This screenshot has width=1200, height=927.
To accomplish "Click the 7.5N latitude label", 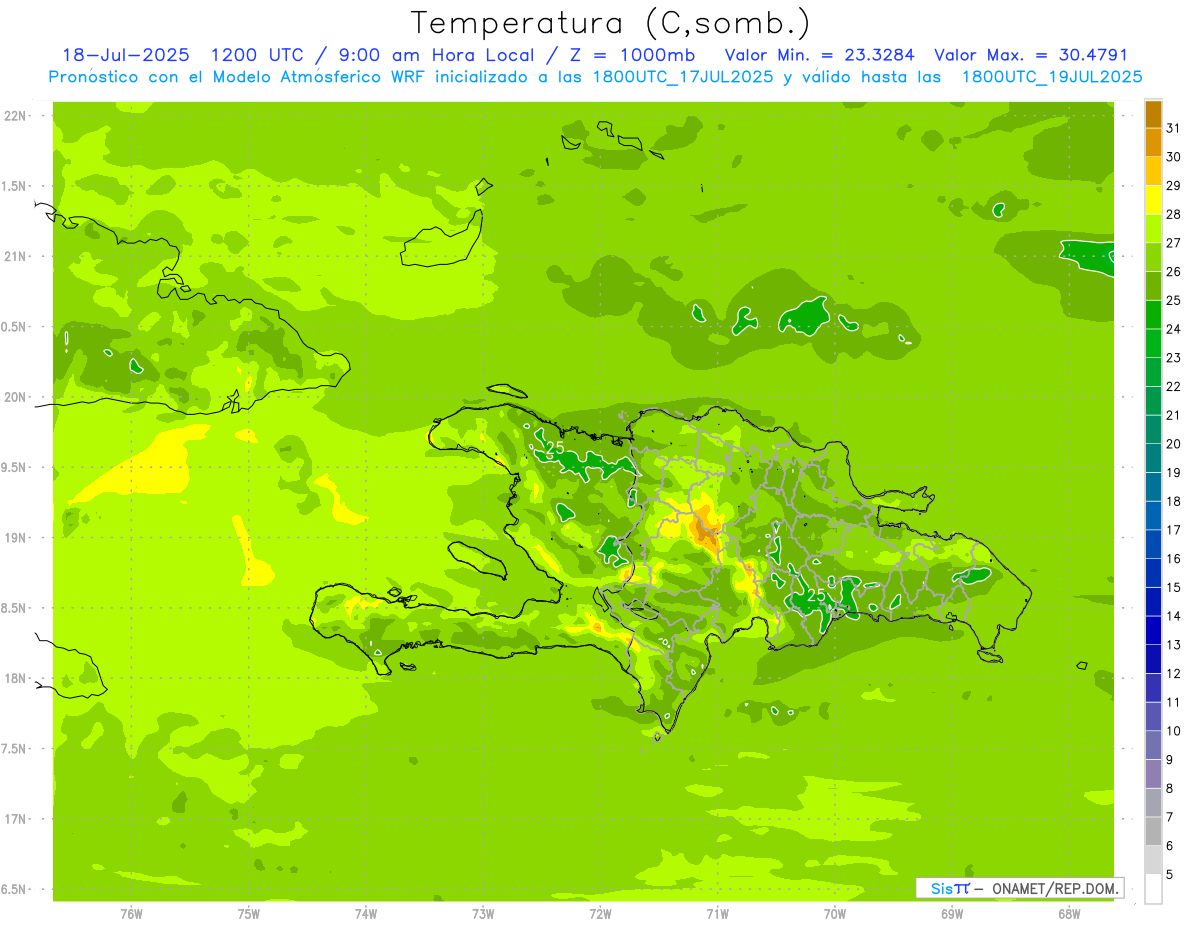I will coord(14,749).
